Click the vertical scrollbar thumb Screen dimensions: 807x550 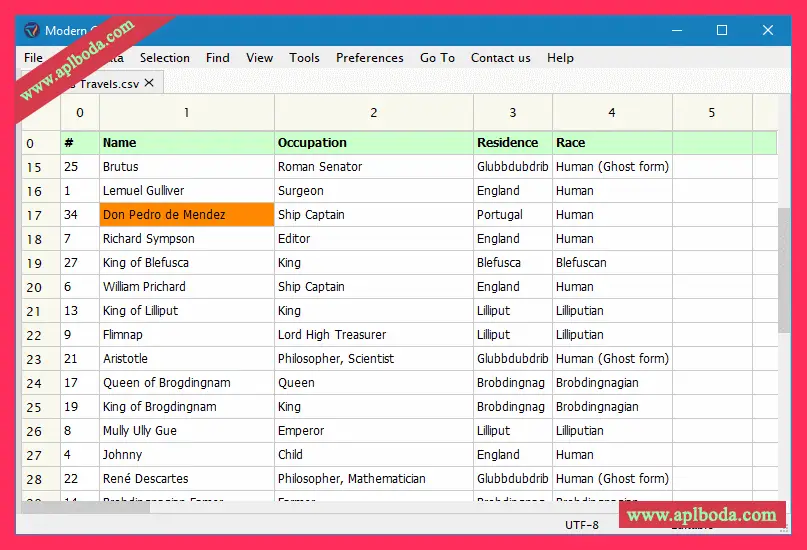pyautogui.click(x=783, y=270)
